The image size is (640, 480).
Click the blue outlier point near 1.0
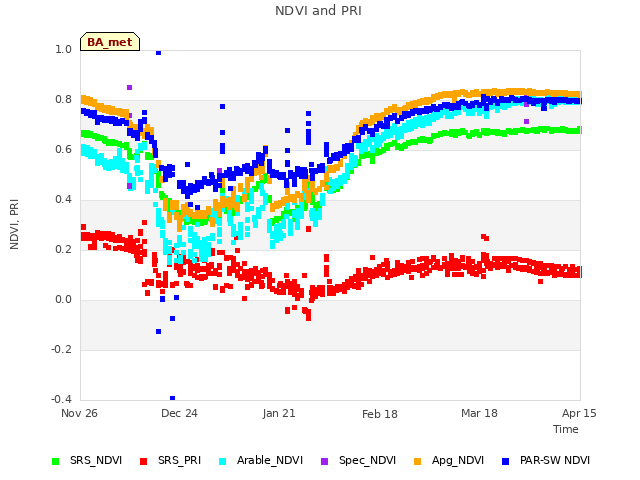pos(158,52)
